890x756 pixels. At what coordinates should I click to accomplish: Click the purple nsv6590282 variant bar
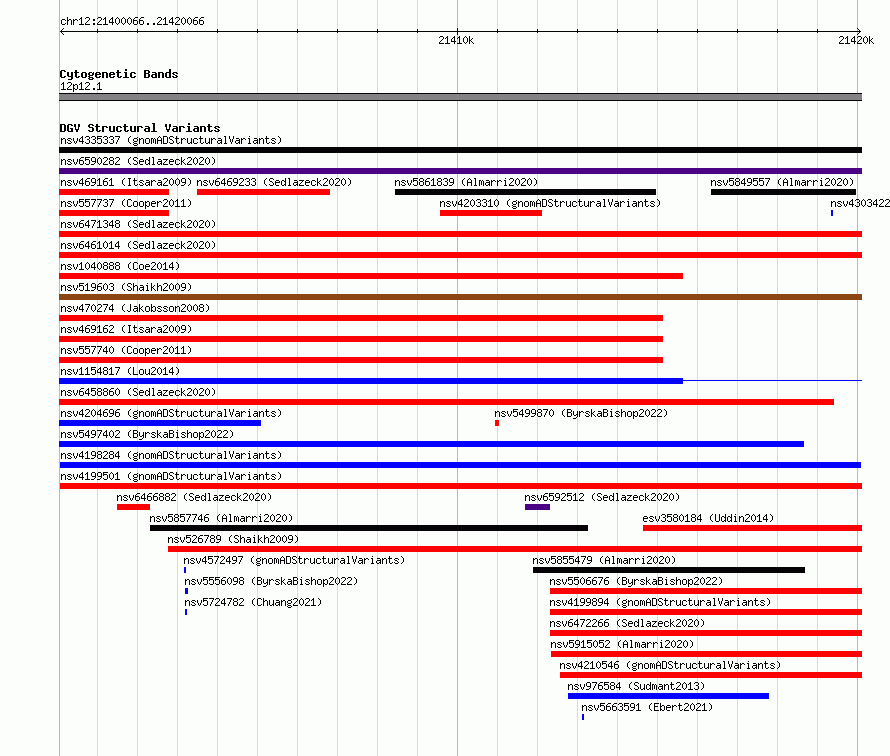click(460, 171)
